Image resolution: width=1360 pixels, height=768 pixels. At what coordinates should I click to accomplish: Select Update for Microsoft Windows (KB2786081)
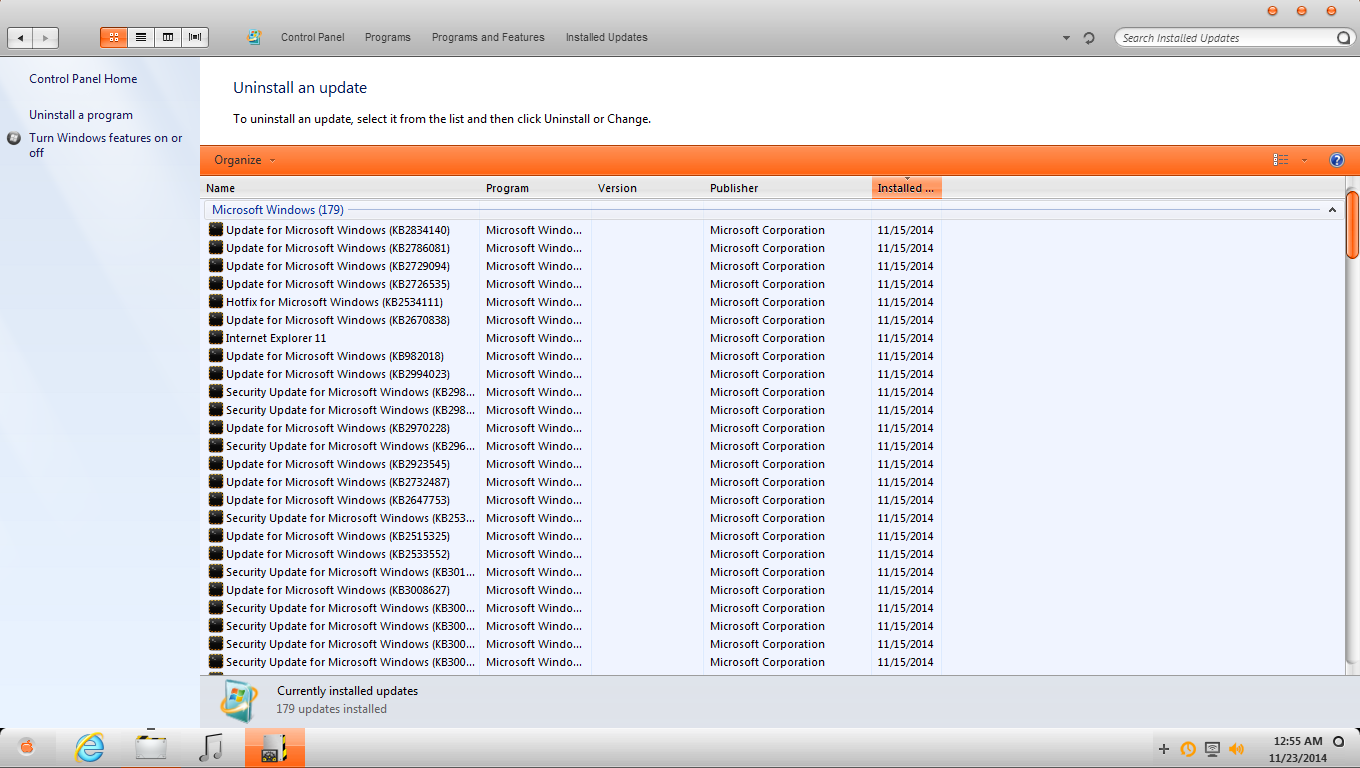[x=337, y=248]
